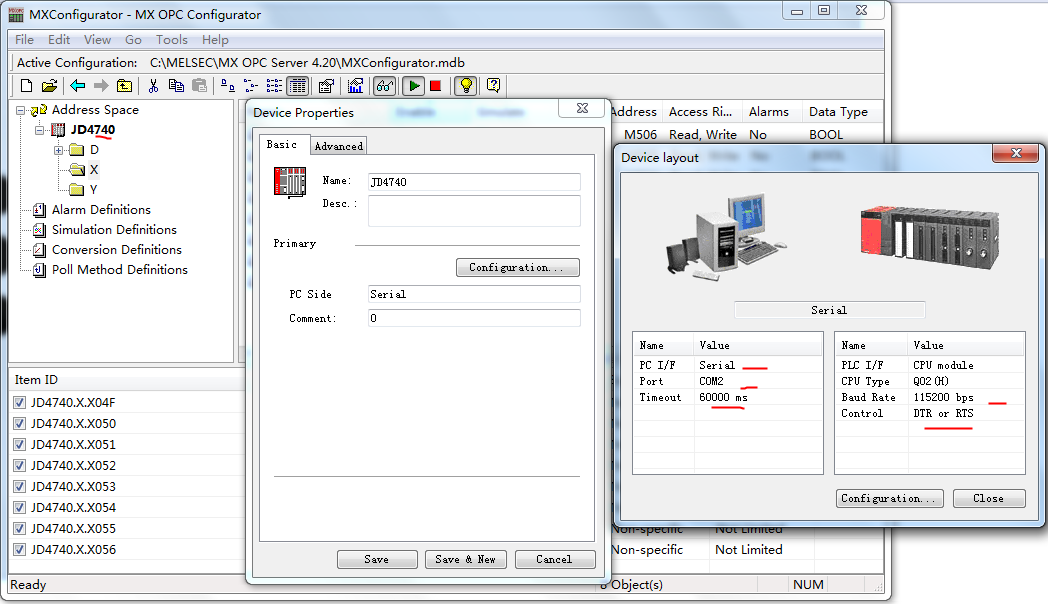Click the device Name input field

[x=474, y=182]
